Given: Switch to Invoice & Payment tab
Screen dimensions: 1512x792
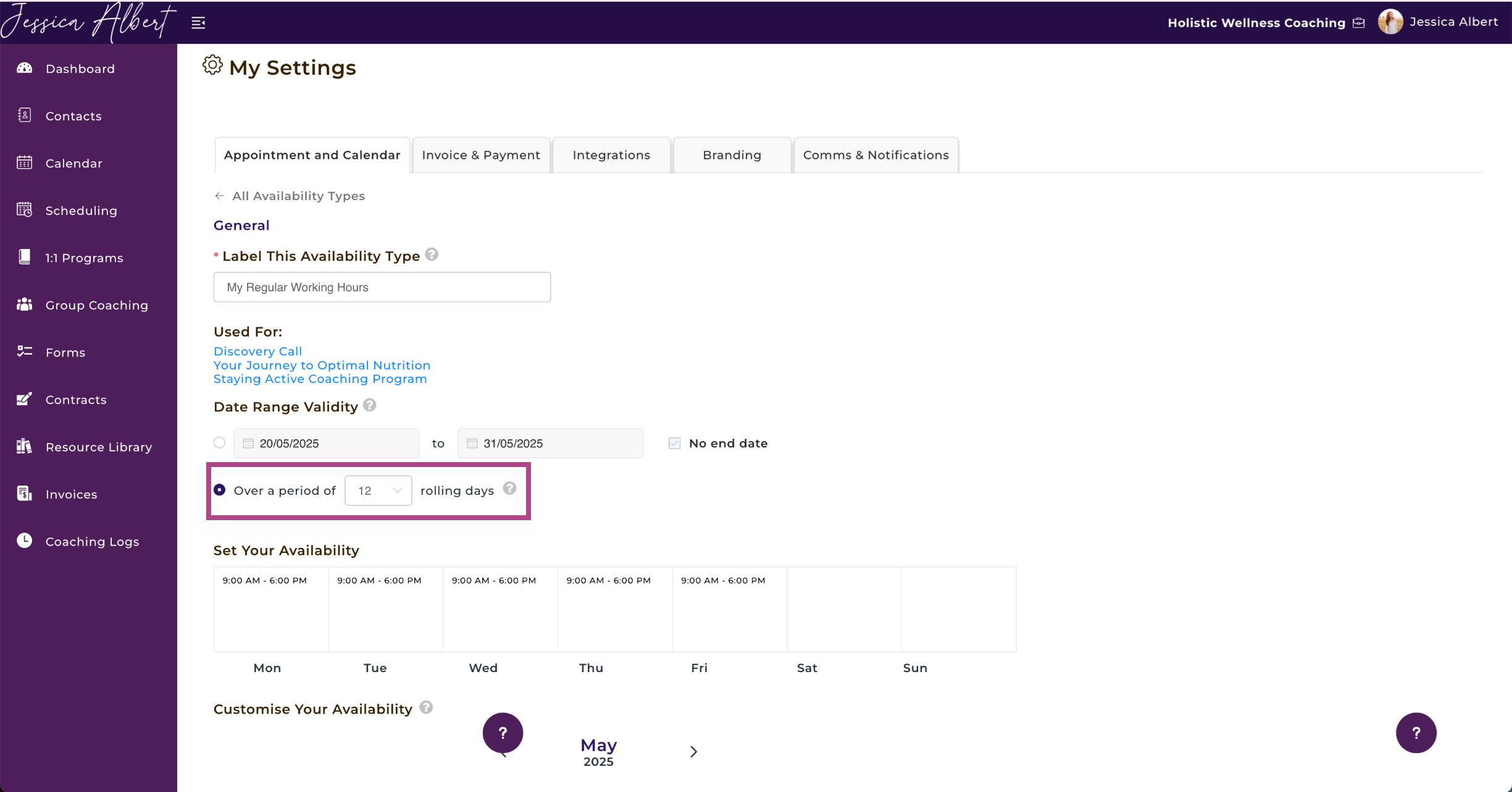Looking at the screenshot, I should coord(481,155).
